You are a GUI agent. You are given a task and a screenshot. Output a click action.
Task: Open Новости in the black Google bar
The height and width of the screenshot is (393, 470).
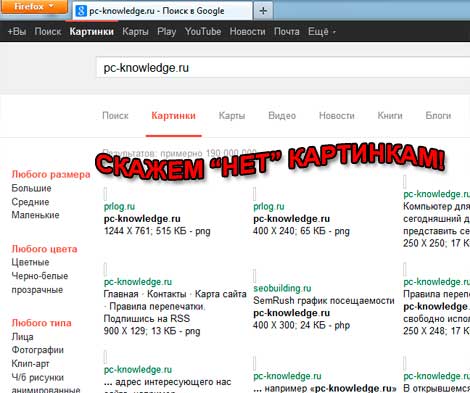point(248,32)
